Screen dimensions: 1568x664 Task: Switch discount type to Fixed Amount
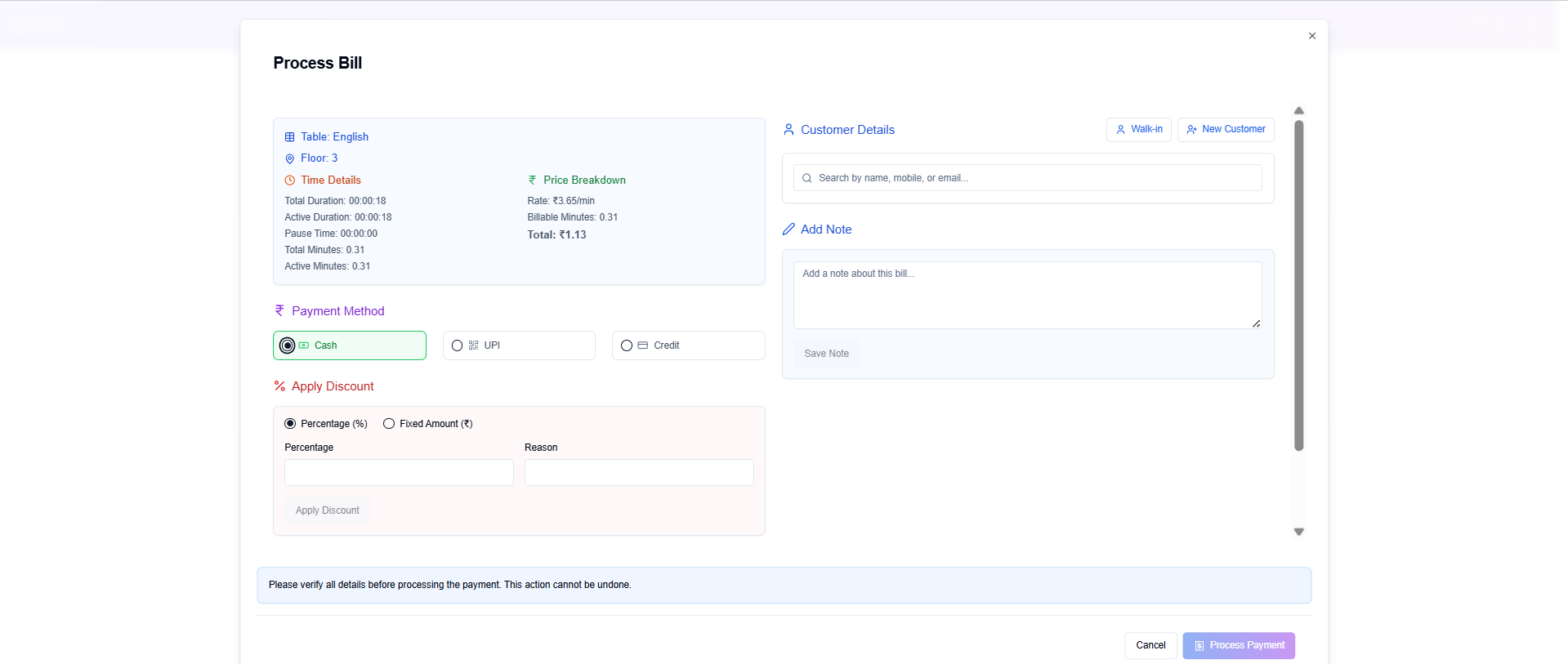click(x=389, y=424)
